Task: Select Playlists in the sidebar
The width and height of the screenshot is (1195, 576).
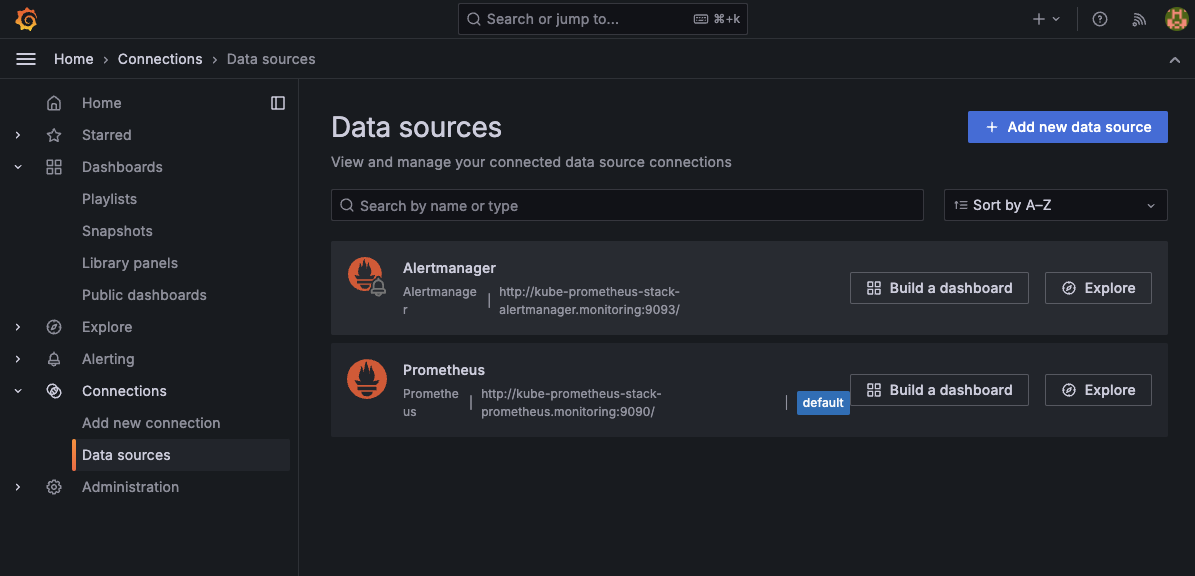Action: pyautogui.click(x=109, y=199)
